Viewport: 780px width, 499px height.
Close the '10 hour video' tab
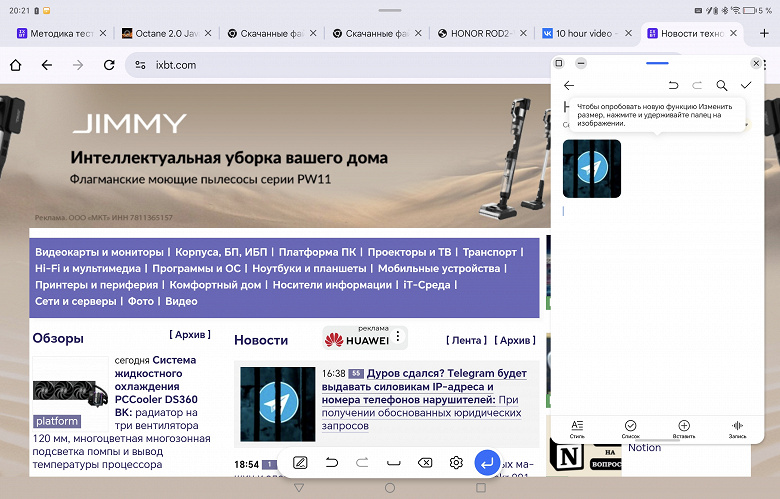coord(628,33)
